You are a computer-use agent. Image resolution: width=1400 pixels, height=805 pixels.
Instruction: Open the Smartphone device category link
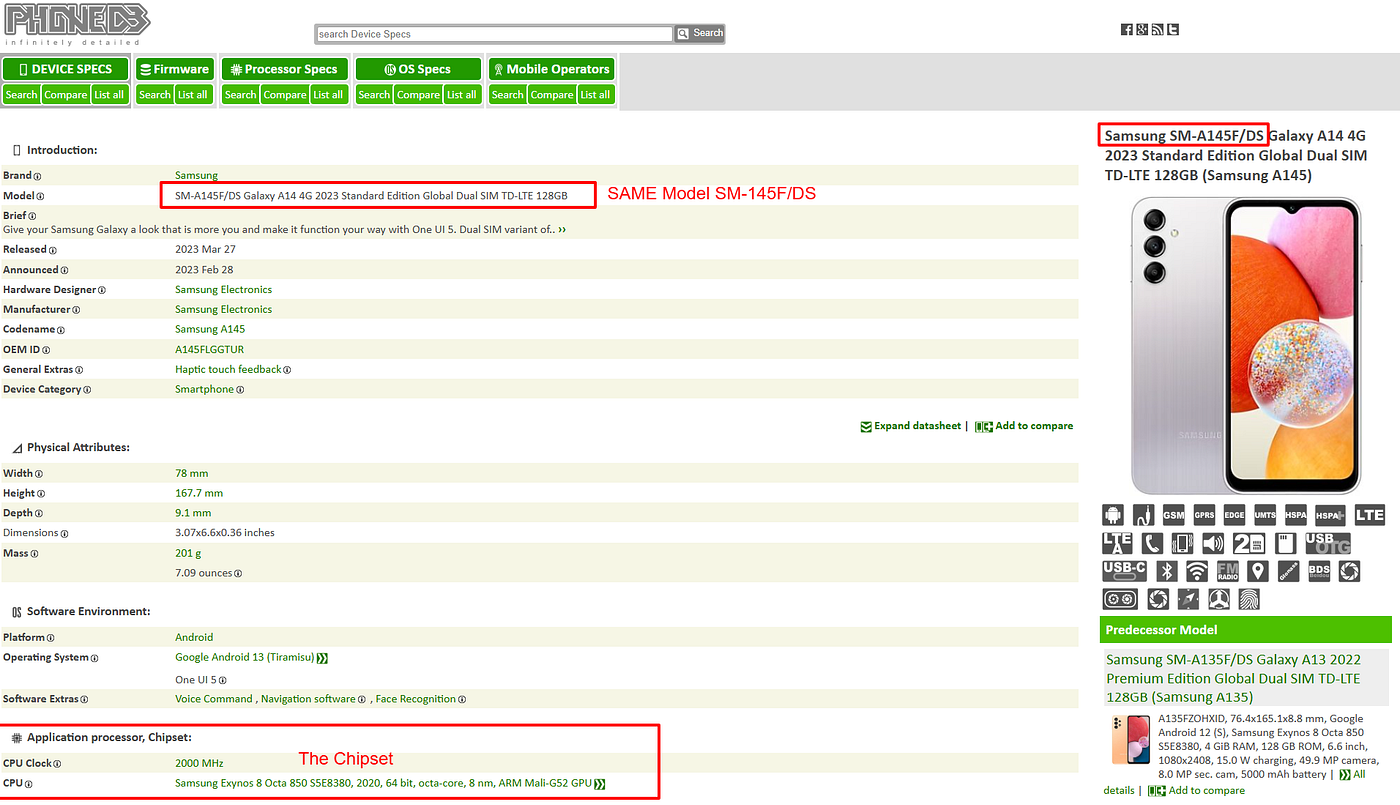tap(204, 390)
